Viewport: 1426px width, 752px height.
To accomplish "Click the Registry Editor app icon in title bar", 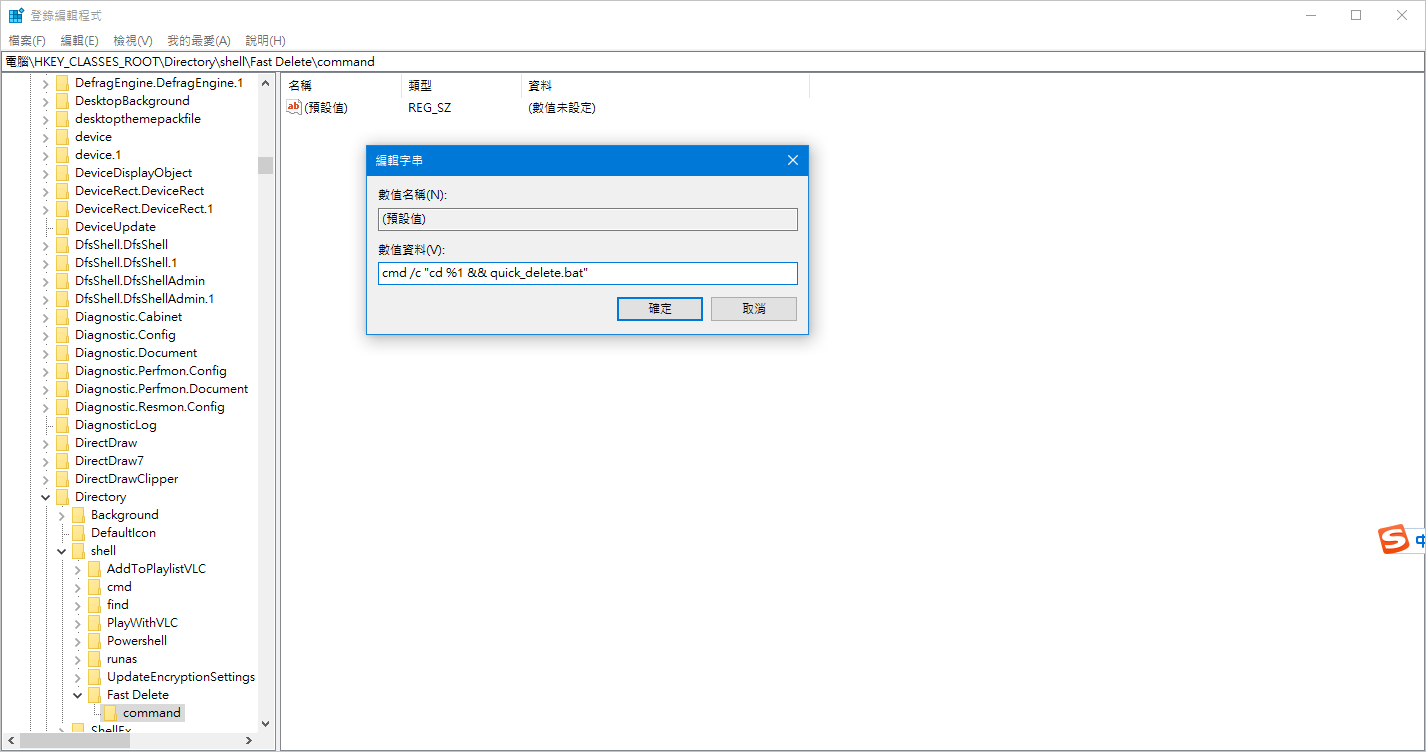I will 16,15.
